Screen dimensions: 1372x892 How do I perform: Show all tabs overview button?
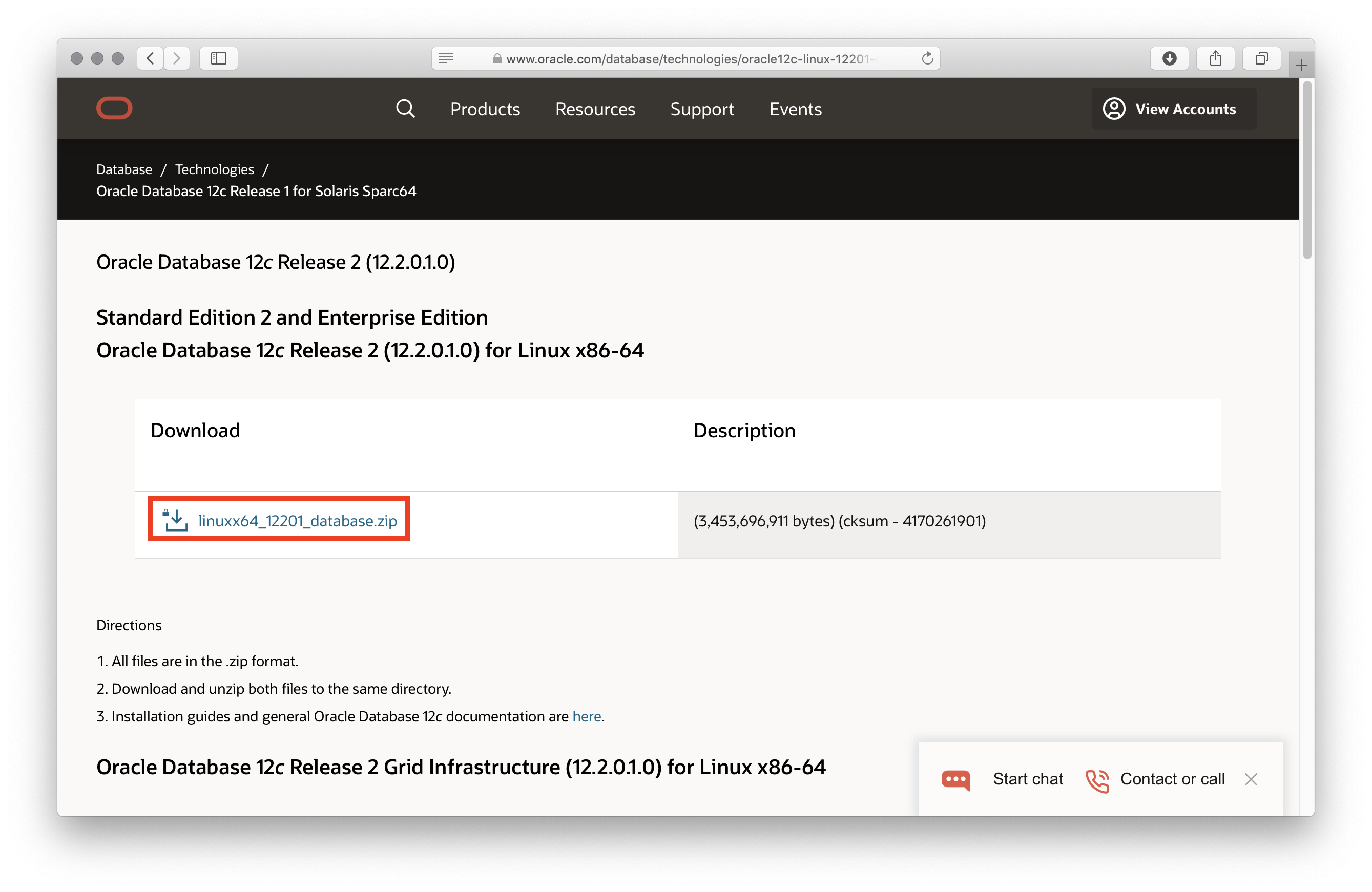pyautogui.click(x=1261, y=58)
